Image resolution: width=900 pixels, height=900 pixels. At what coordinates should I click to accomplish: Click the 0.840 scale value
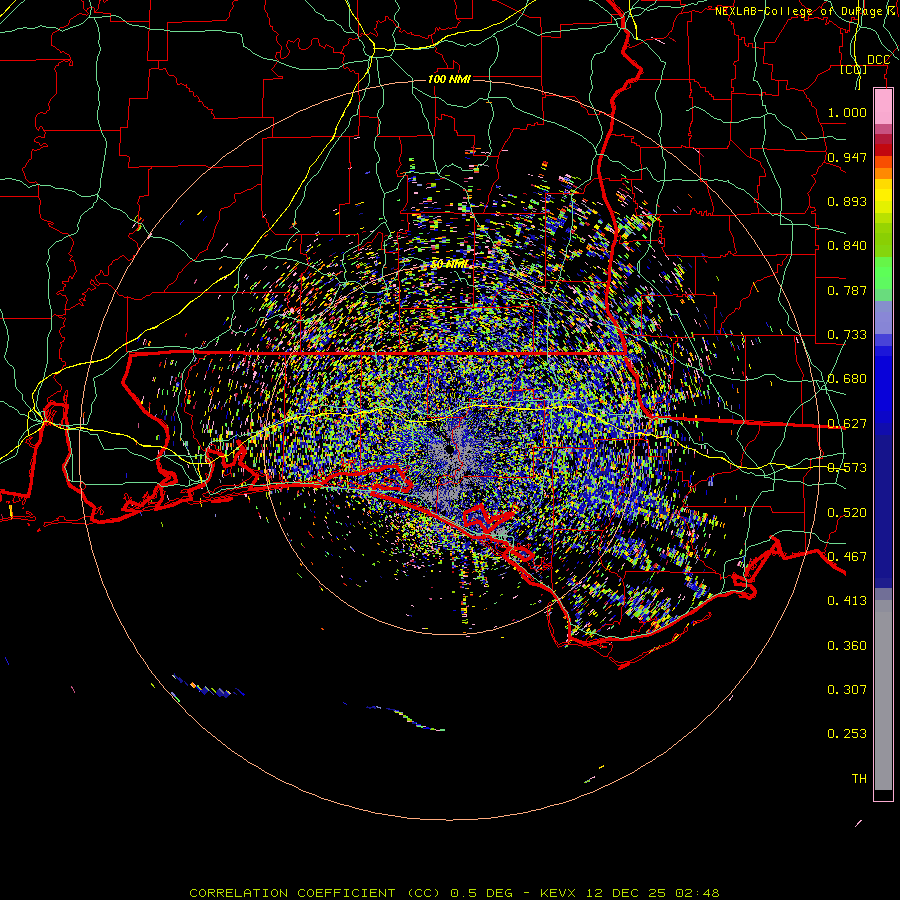tap(847, 246)
